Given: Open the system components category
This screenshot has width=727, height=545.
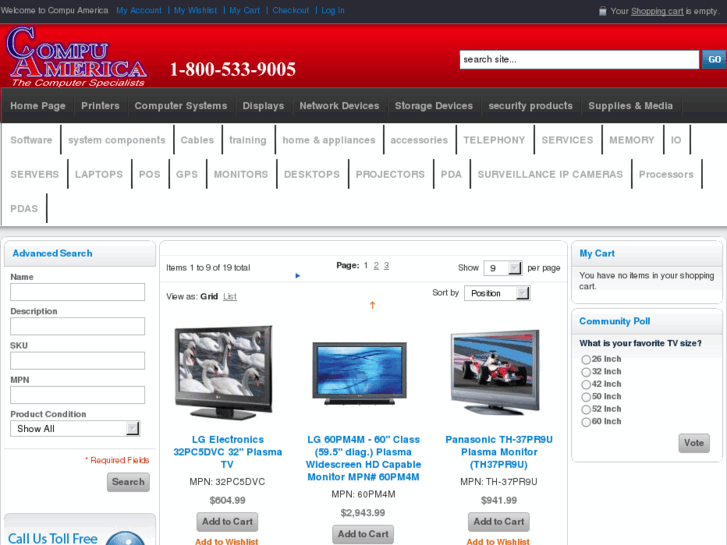Looking at the screenshot, I should 117,140.
